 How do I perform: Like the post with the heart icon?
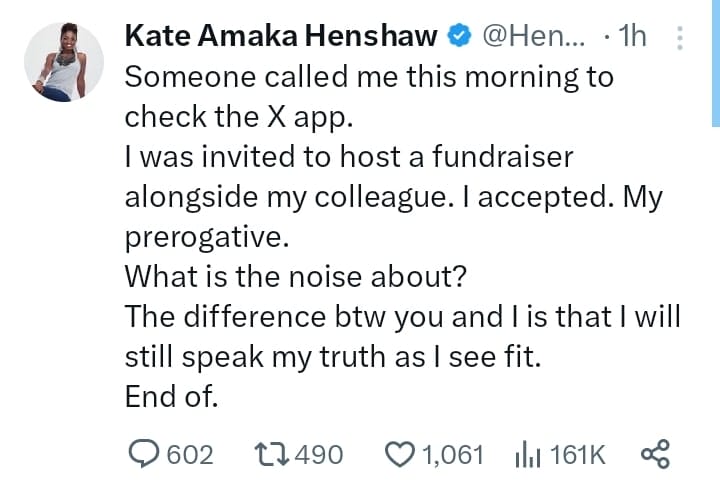[x=400, y=455]
